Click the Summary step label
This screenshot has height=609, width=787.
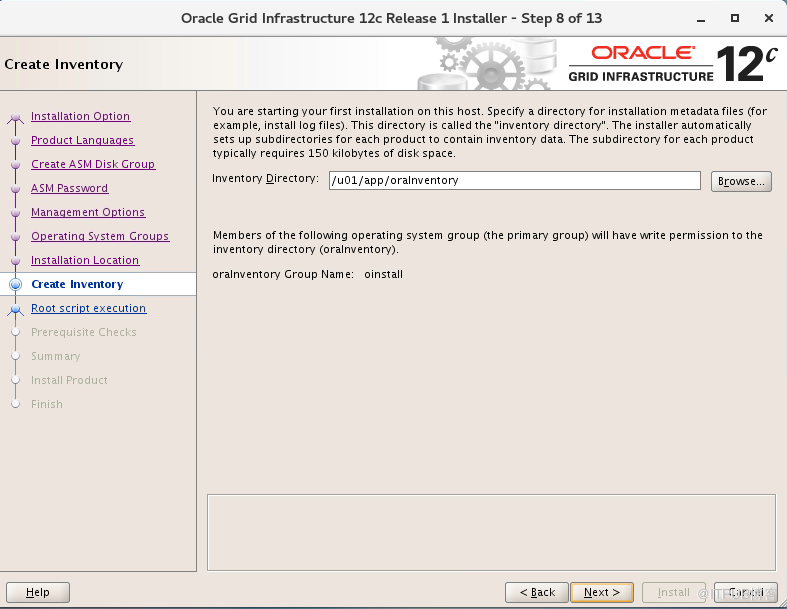55,356
